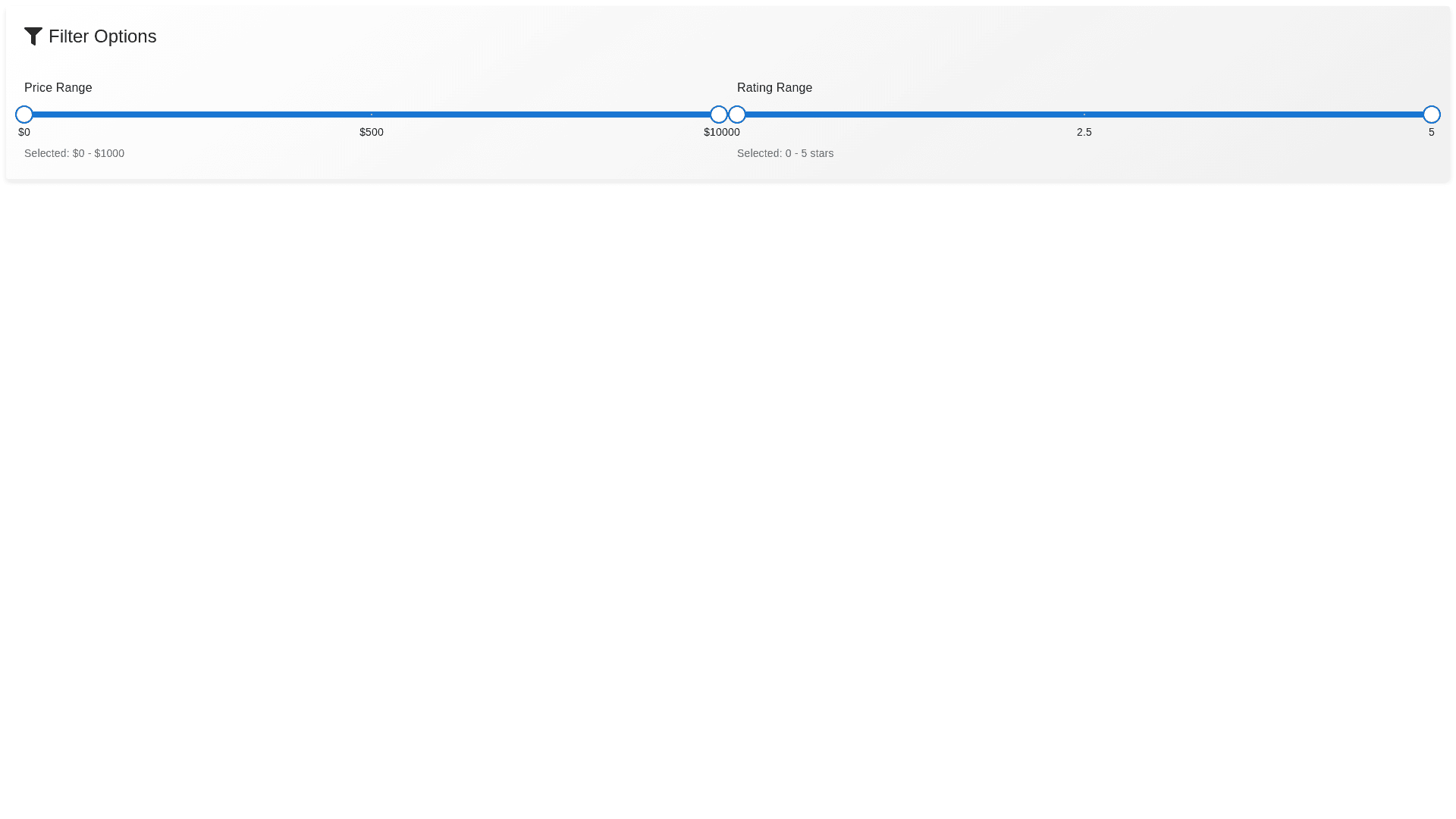Click the 5 rating mark label

point(1431,132)
